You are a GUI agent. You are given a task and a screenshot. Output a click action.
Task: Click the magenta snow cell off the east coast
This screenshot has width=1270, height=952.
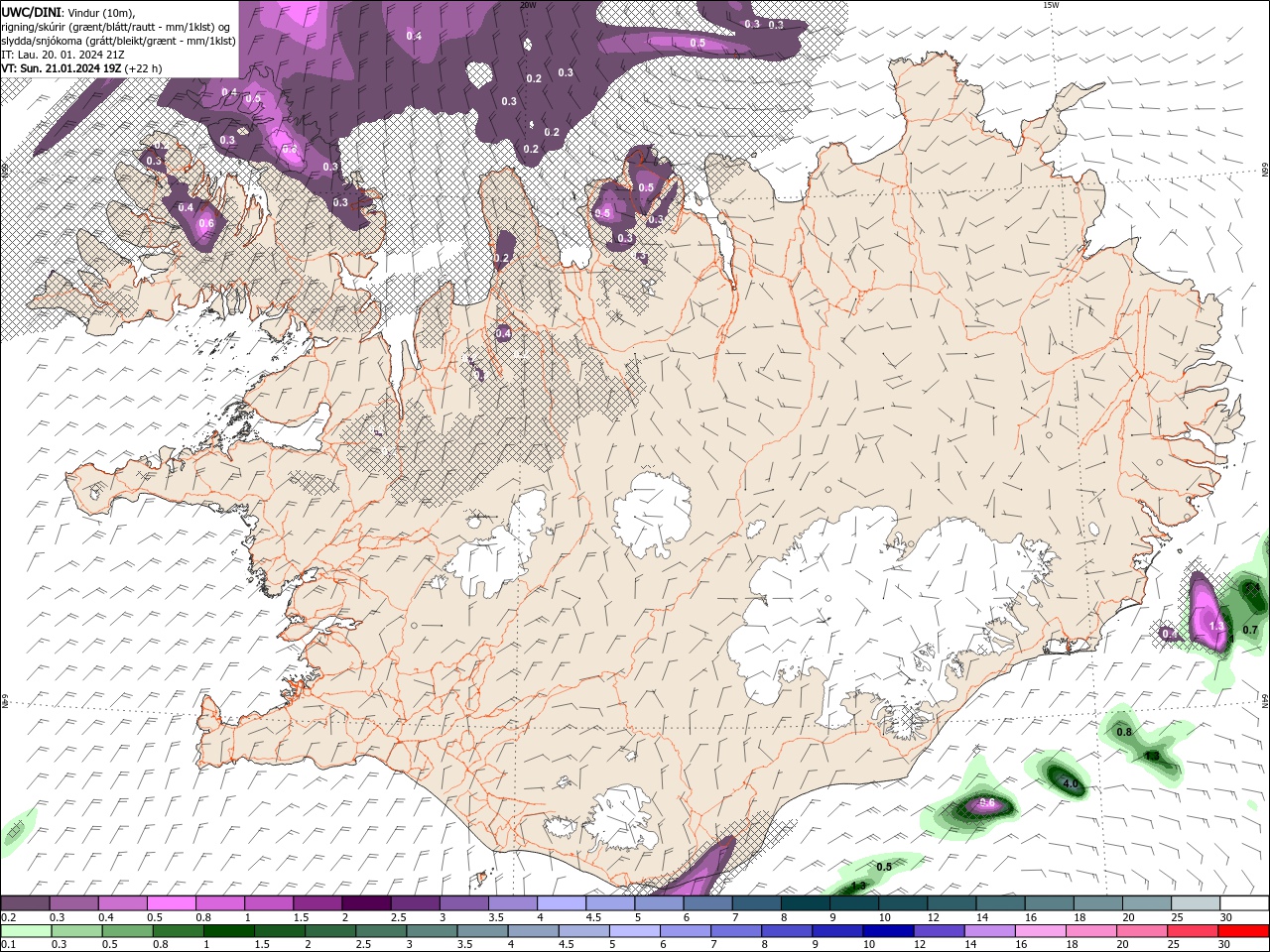(1208, 613)
